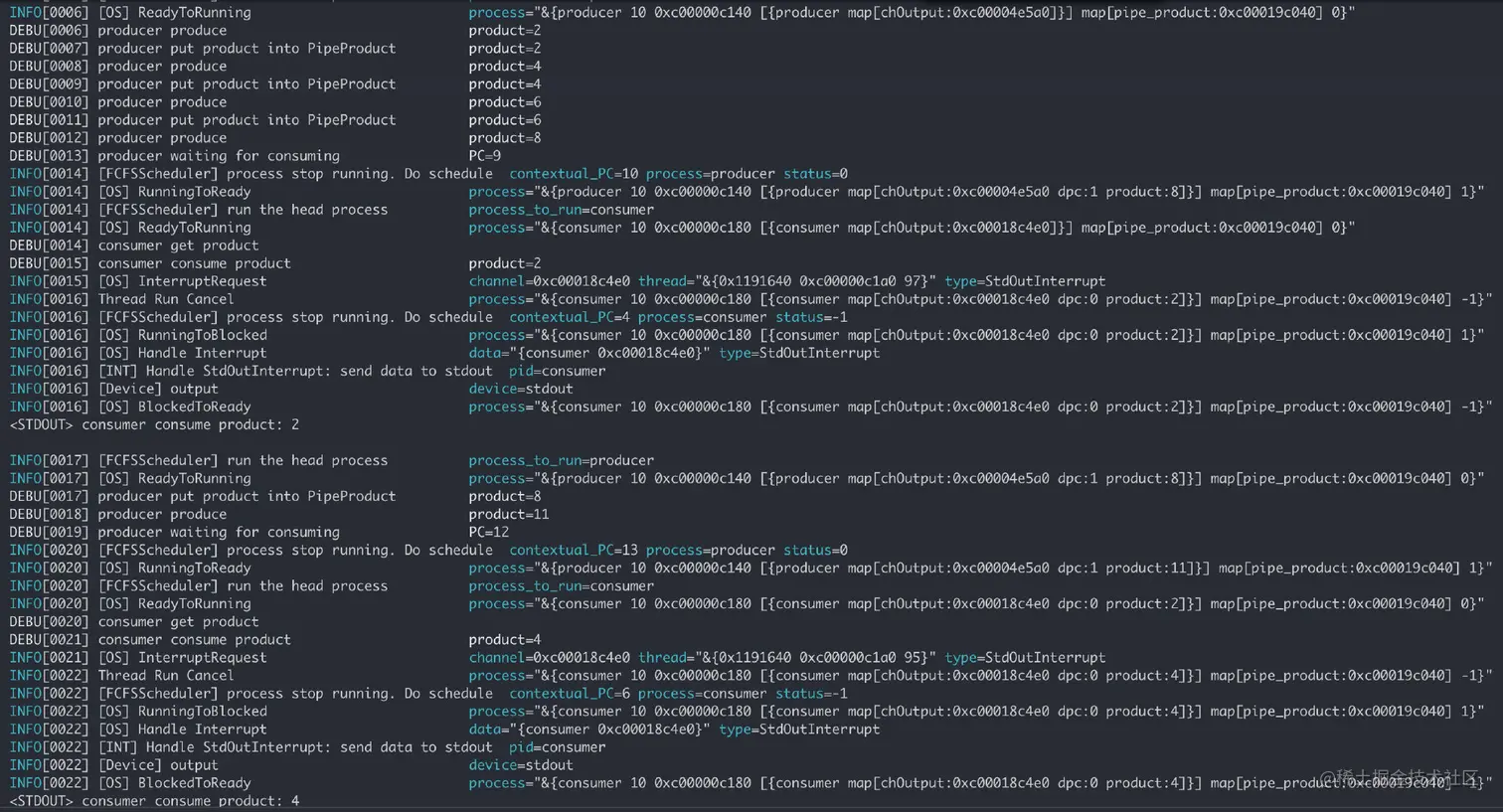The height and width of the screenshot is (812, 1503).
Task: Click the DEBU[0017] producer put product line
Action: [275, 496]
